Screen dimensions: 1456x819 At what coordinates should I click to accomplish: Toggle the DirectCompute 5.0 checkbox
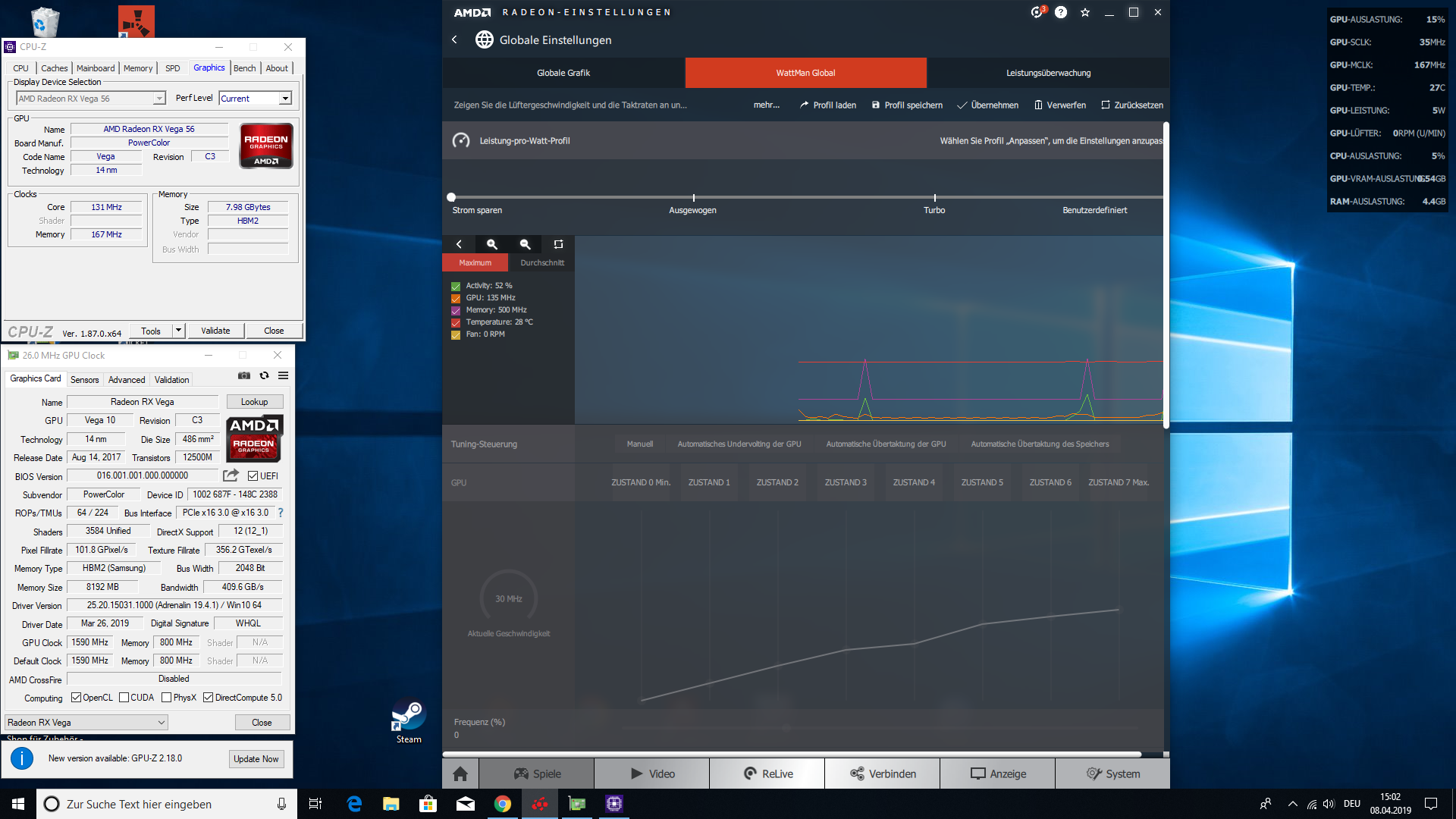click(x=208, y=698)
